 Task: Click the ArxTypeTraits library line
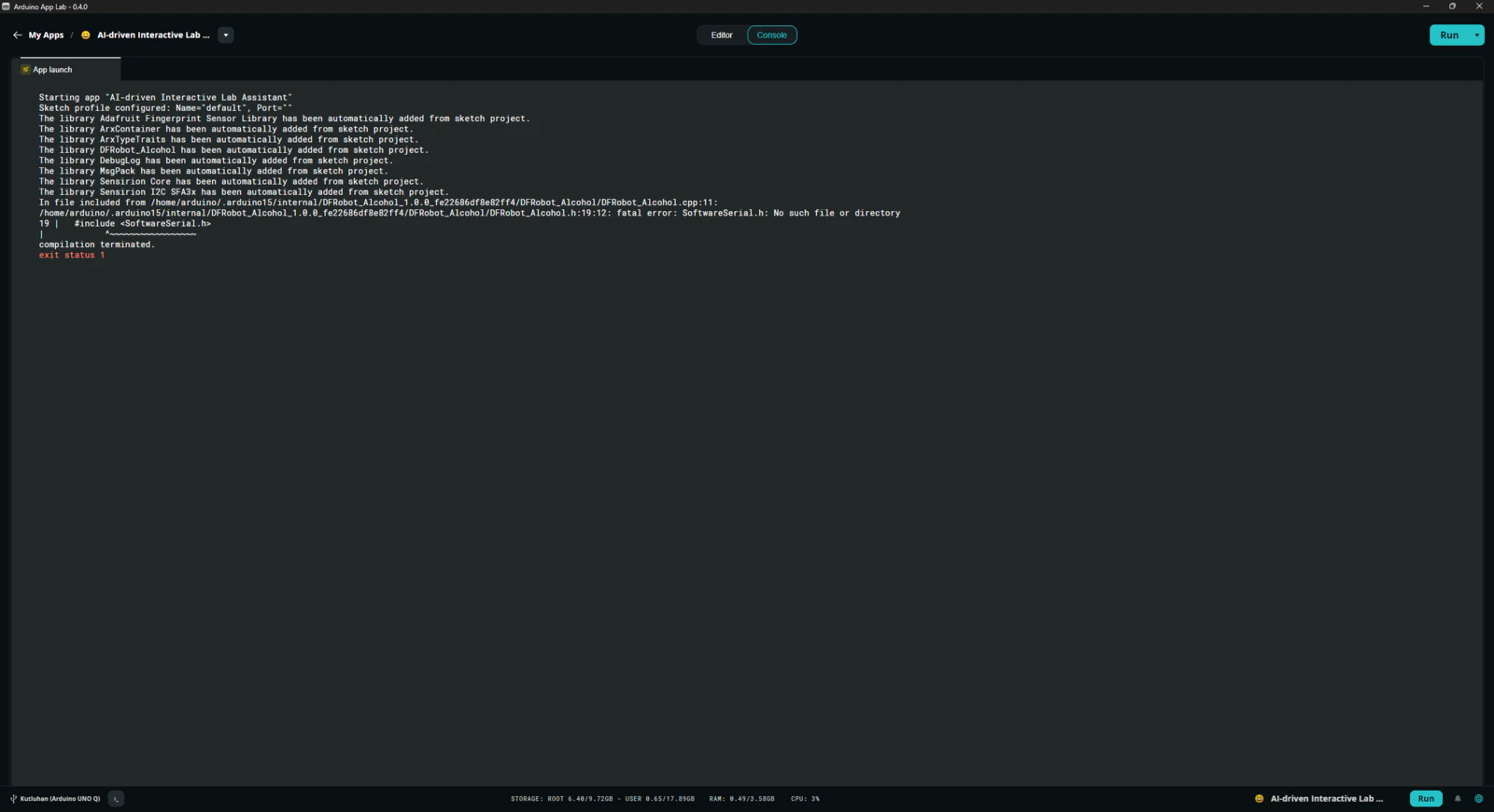[x=229, y=140]
